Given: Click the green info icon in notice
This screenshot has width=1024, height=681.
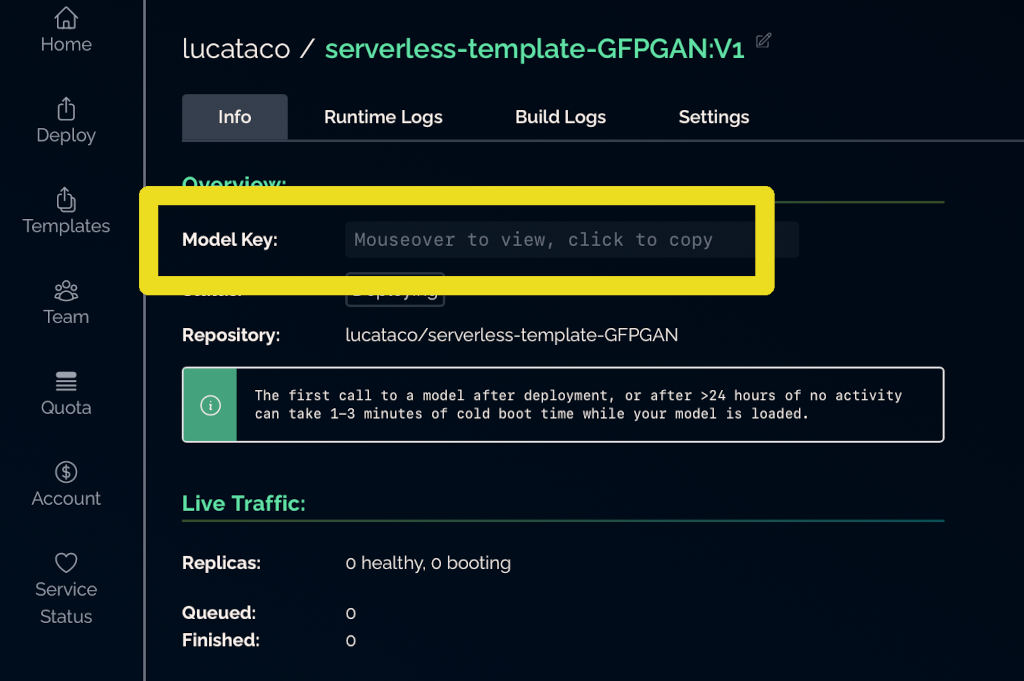Looking at the screenshot, I should 210,405.
